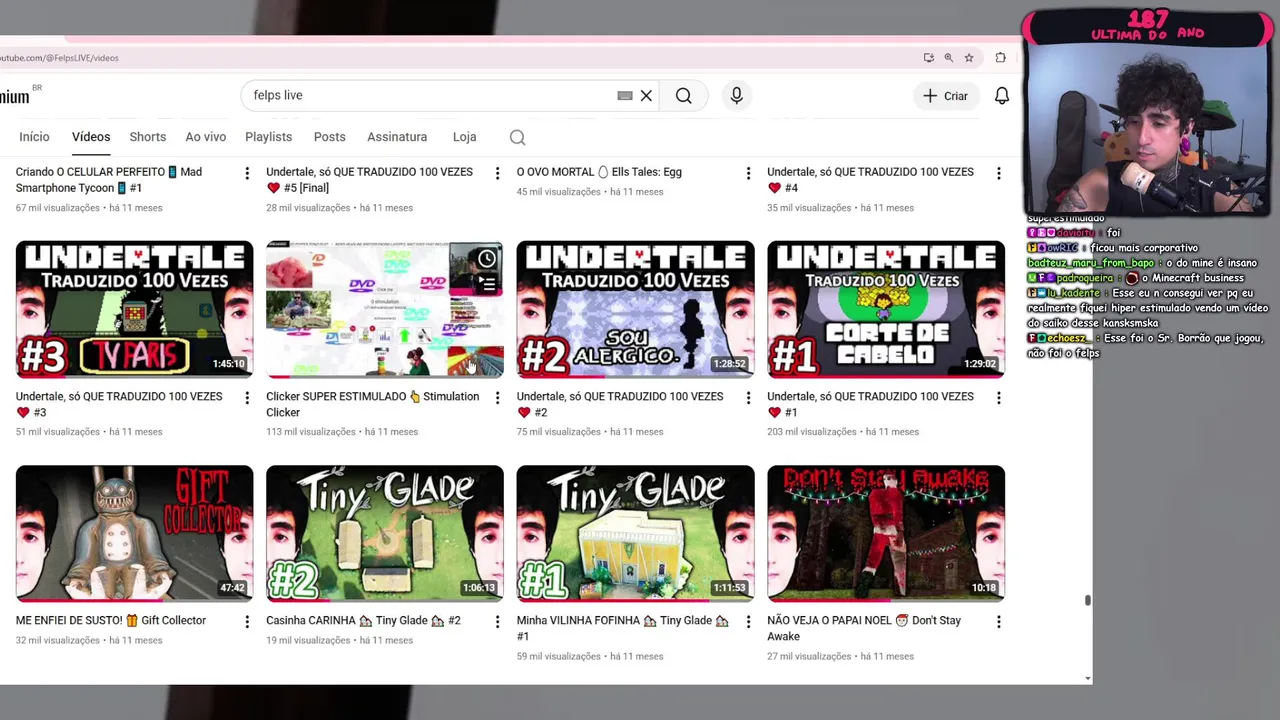Open 'NÃO VEJA O PAPAI NOEL' video title

[864, 628]
